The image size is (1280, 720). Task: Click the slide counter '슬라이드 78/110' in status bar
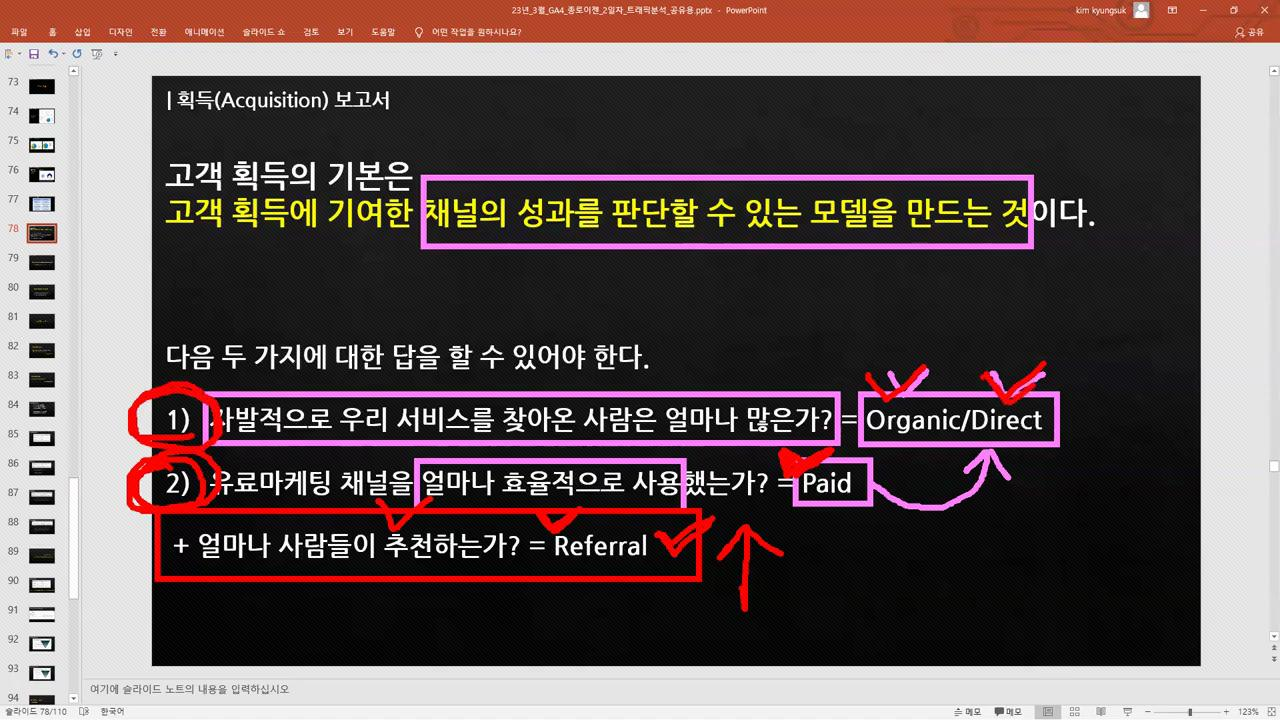pyautogui.click(x=34, y=712)
